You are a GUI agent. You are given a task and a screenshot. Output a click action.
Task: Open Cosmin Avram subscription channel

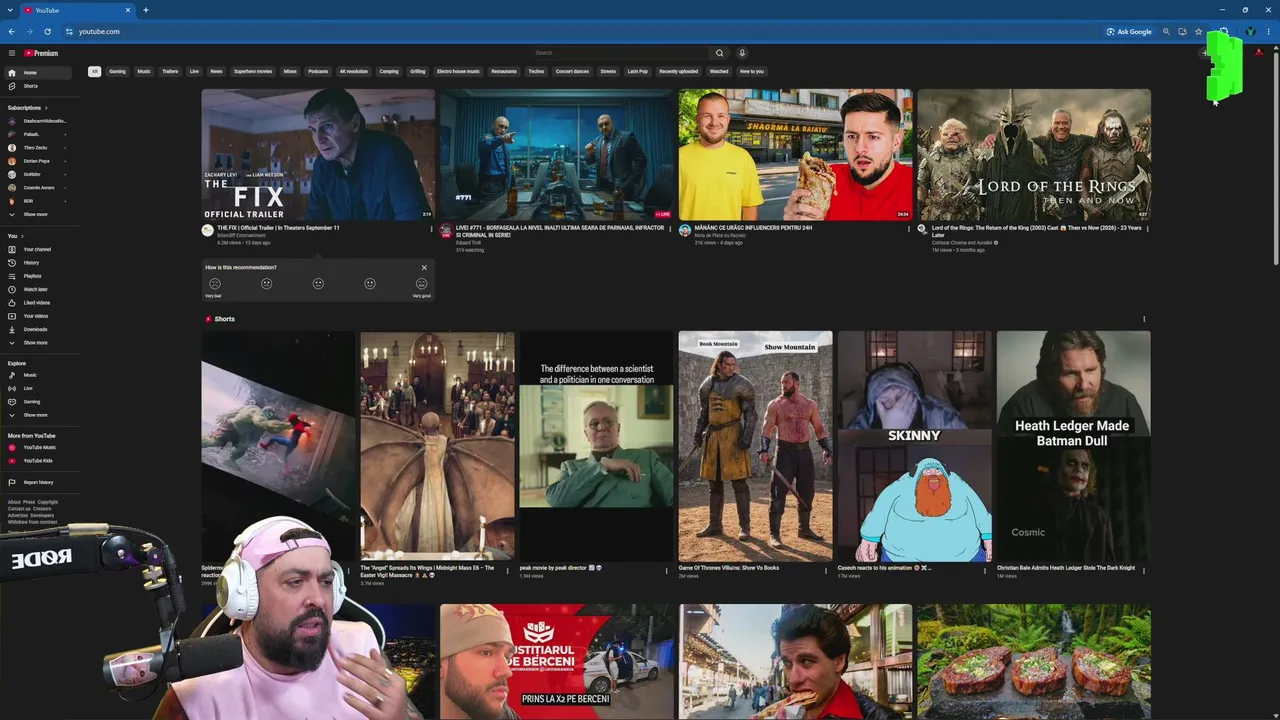tap(36, 188)
